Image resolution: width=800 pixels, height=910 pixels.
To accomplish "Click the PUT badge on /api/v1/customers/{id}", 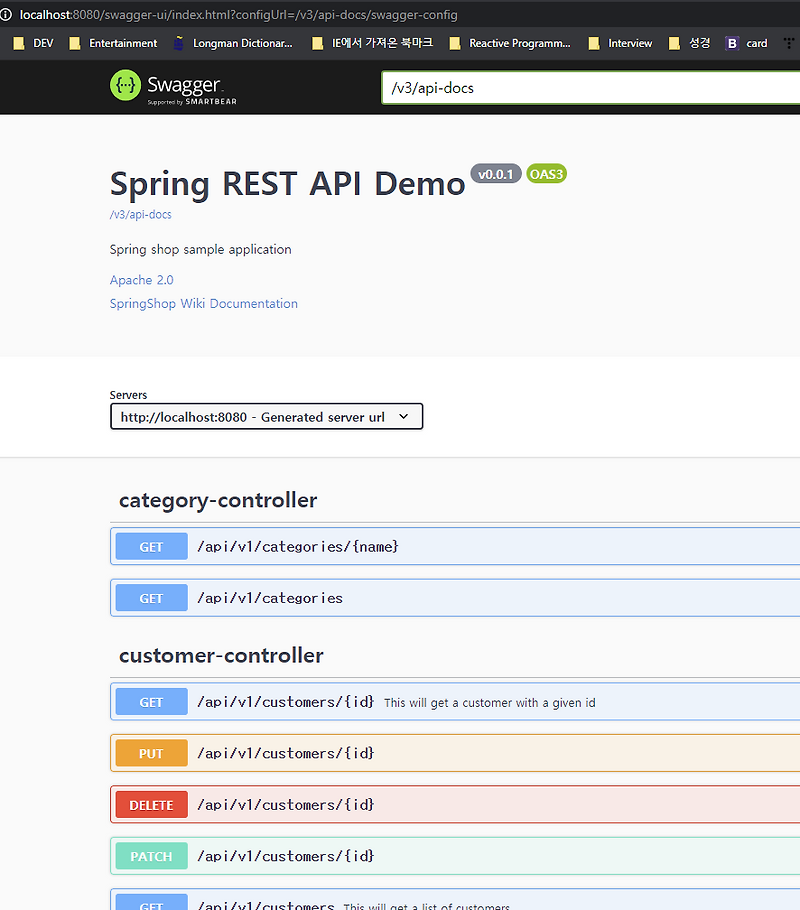I will click(150, 752).
